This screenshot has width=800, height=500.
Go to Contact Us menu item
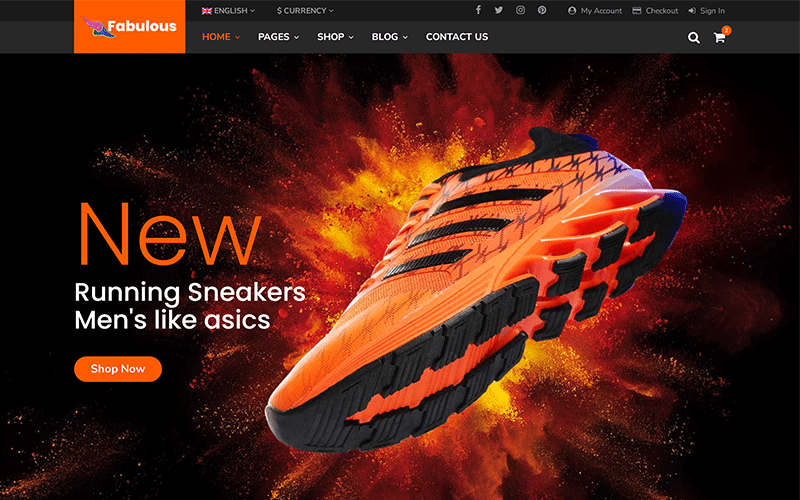[457, 37]
